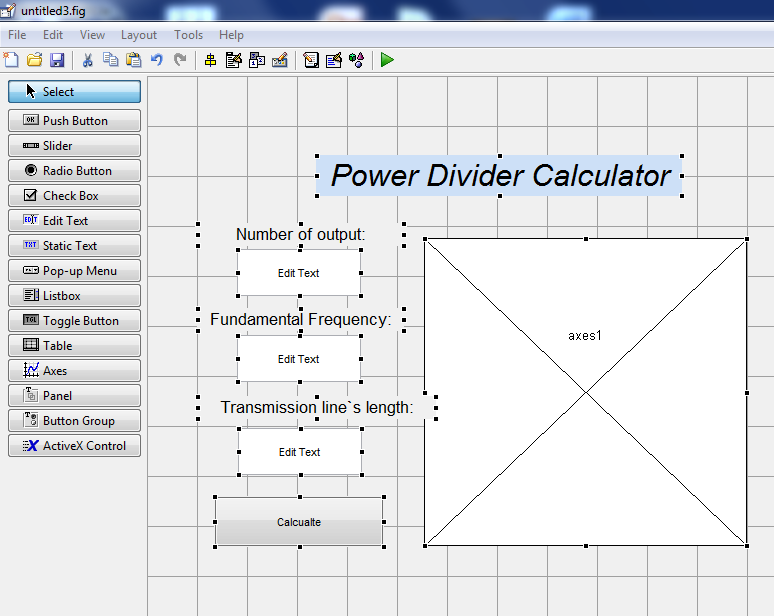The height and width of the screenshot is (616, 774).
Task: Pick Panel component tool
Action: (75, 396)
